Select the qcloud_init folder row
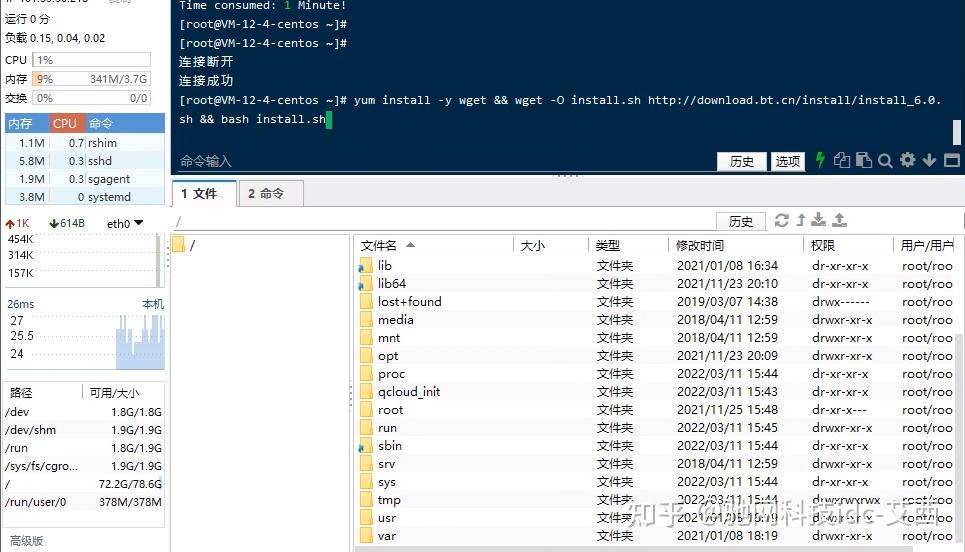This screenshot has width=965, height=552. (x=656, y=392)
